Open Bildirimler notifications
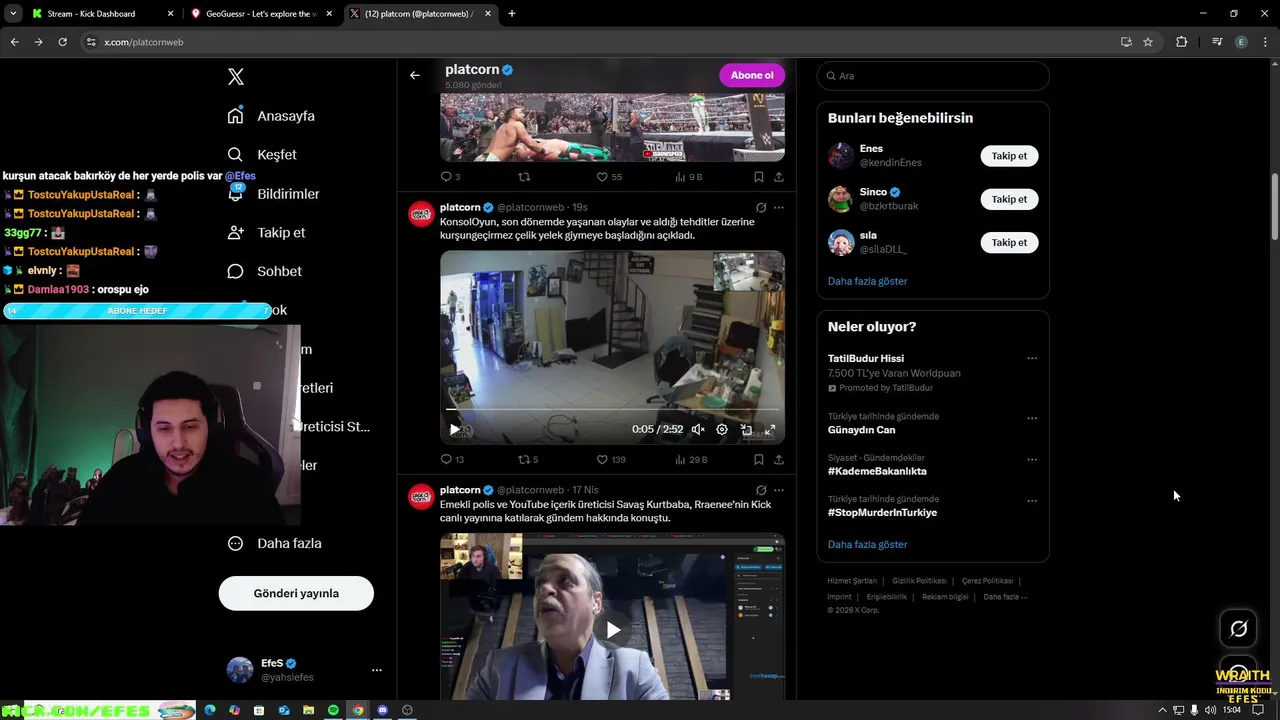The height and width of the screenshot is (720, 1280). 273,194
